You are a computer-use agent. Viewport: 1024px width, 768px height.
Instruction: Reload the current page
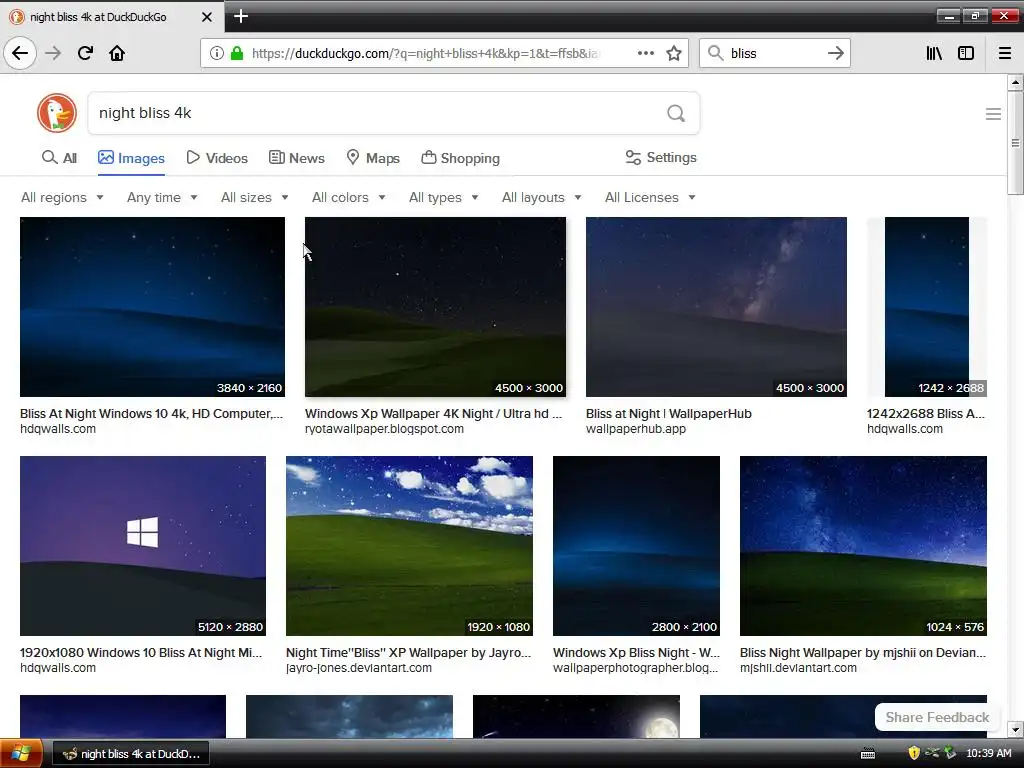coord(85,53)
